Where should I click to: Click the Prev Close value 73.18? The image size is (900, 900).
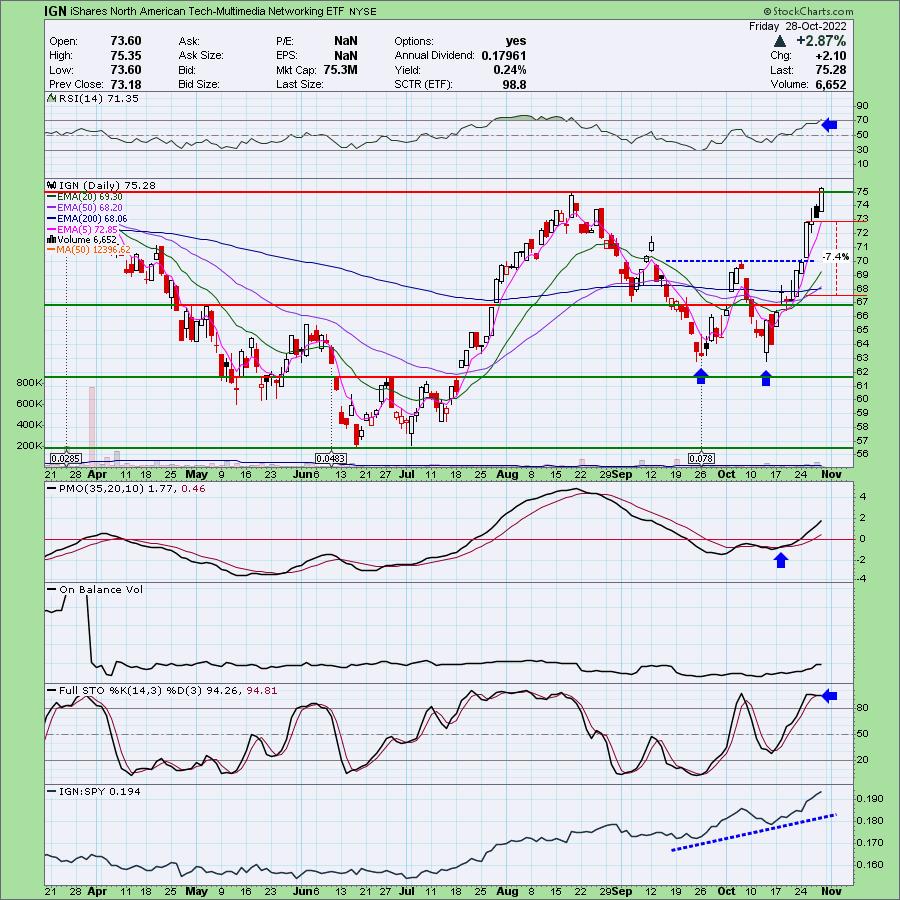(126, 84)
